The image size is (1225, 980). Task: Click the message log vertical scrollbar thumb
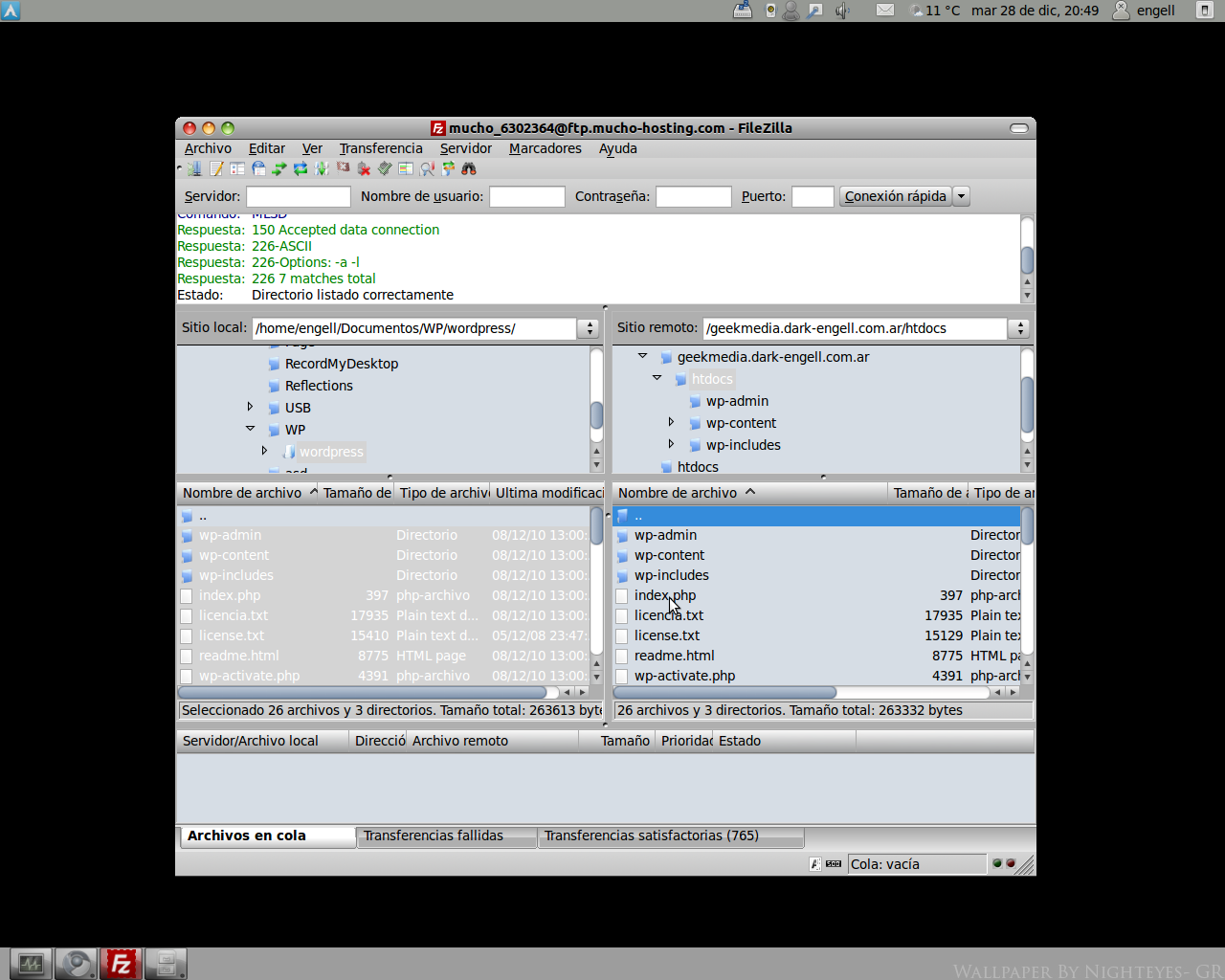pos(1027,260)
